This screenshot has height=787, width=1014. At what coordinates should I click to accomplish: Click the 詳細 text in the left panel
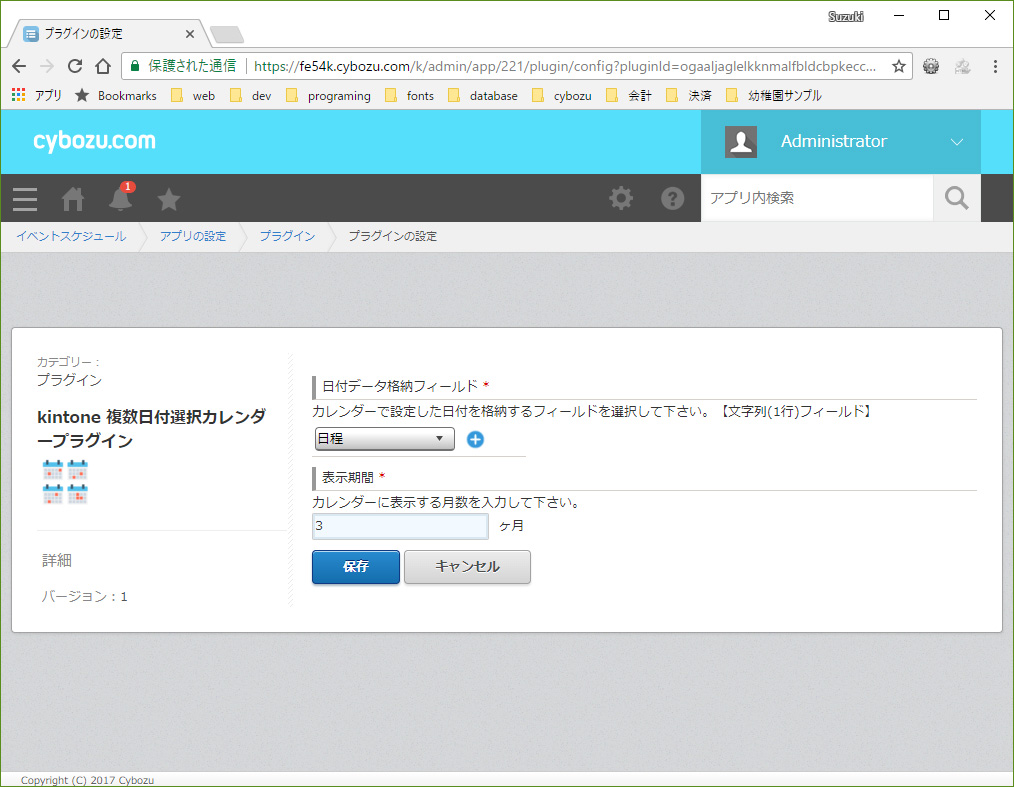tap(57, 561)
